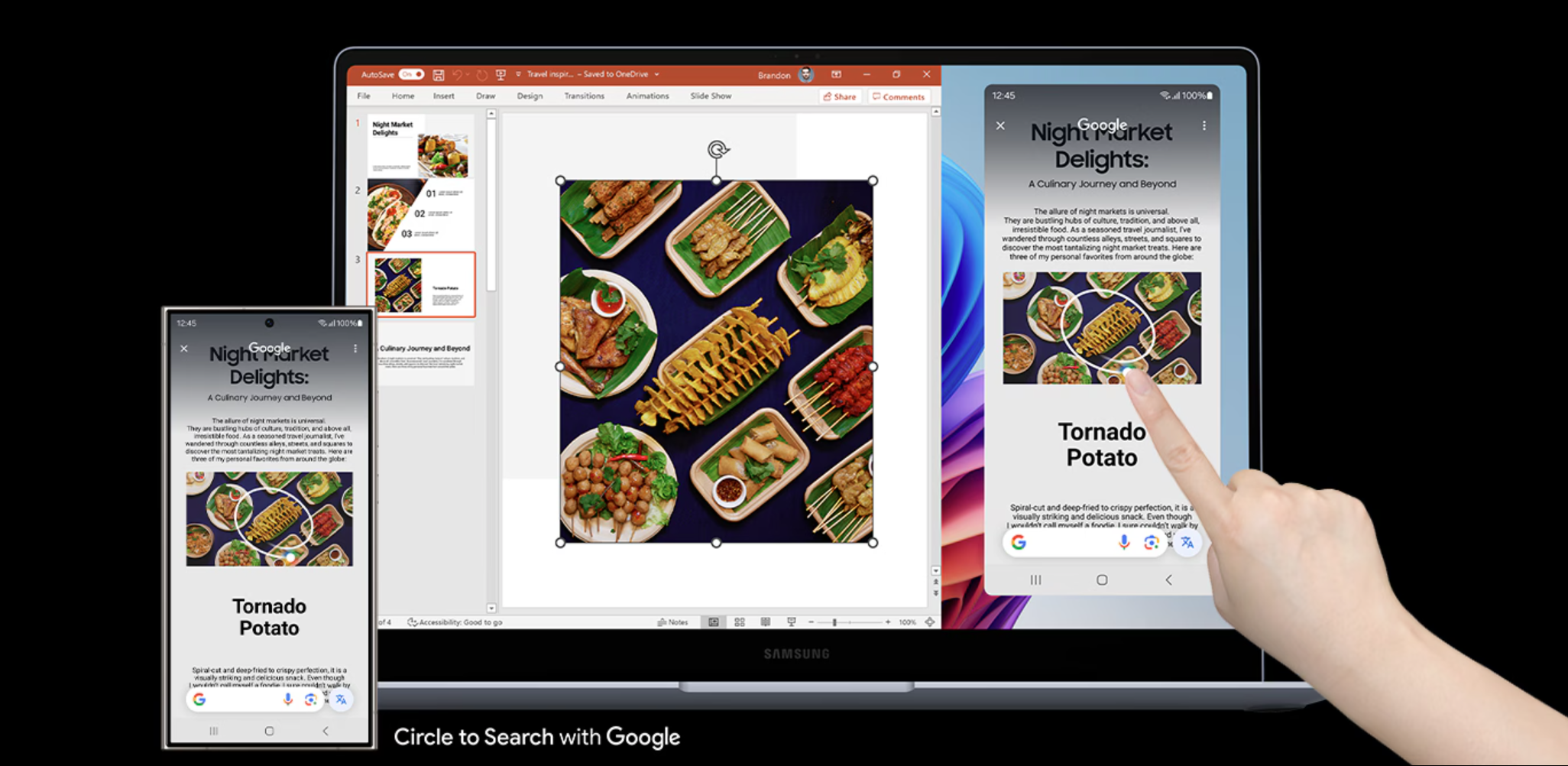Switch to Normal view icon in status bar
The height and width of the screenshot is (766, 1568).
714,622
